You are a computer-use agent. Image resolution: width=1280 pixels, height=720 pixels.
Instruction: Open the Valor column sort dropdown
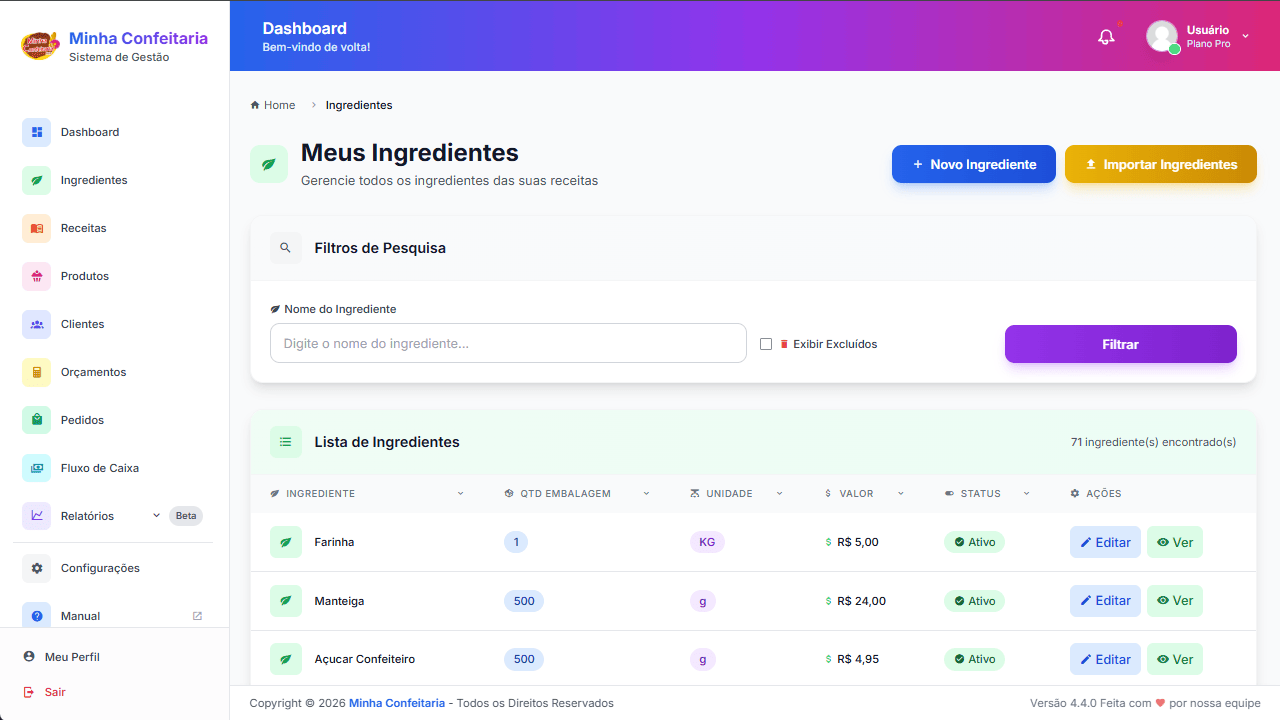click(x=900, y=494)
